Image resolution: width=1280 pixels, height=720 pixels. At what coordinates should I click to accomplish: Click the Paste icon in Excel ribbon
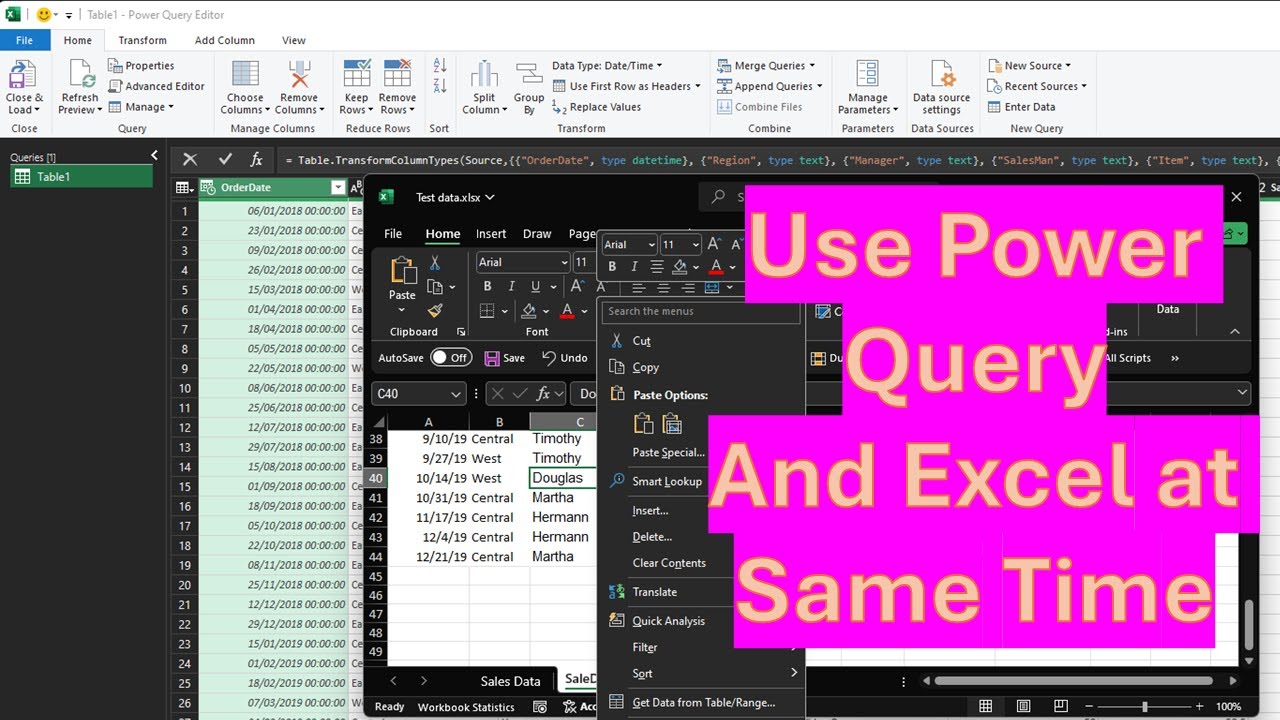click(x=403, y=270)
